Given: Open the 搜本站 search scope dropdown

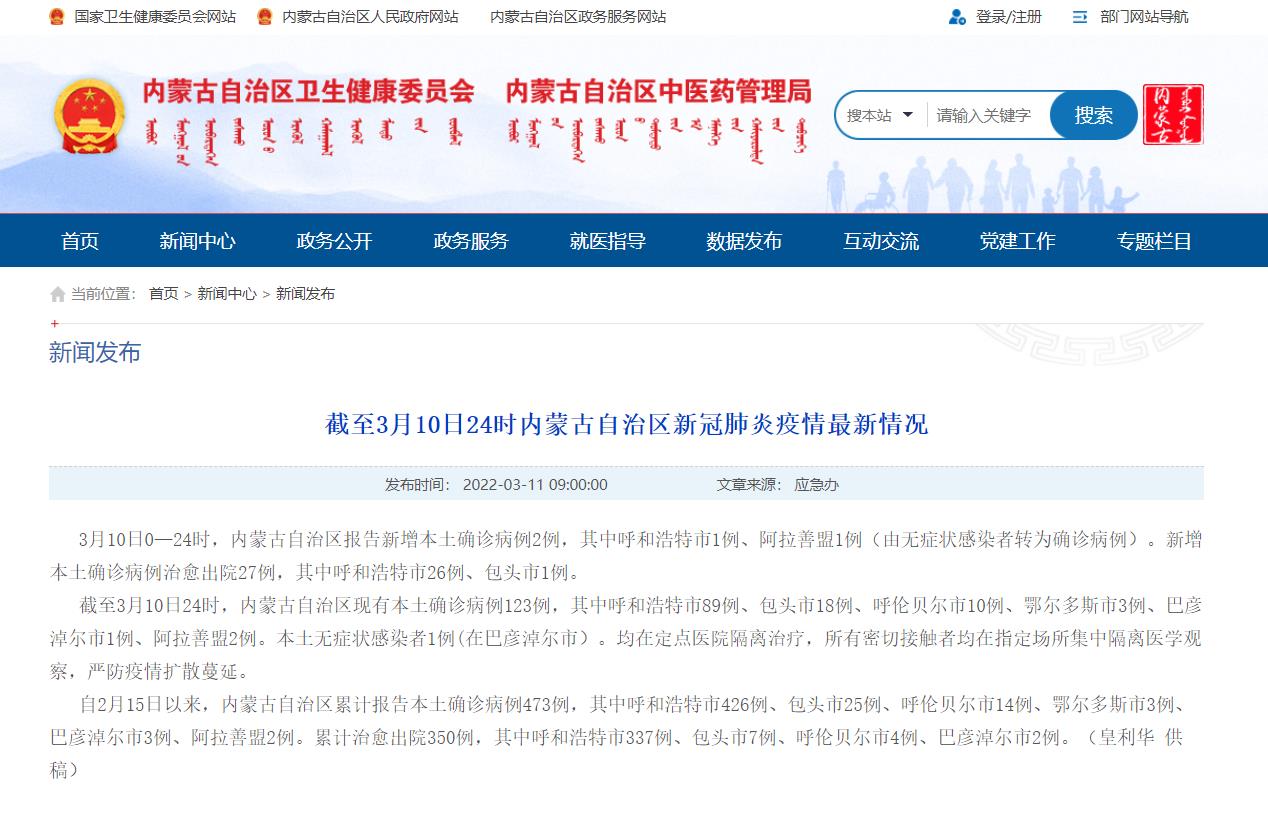Looking at the screenshot, I should tap(880, 115).
